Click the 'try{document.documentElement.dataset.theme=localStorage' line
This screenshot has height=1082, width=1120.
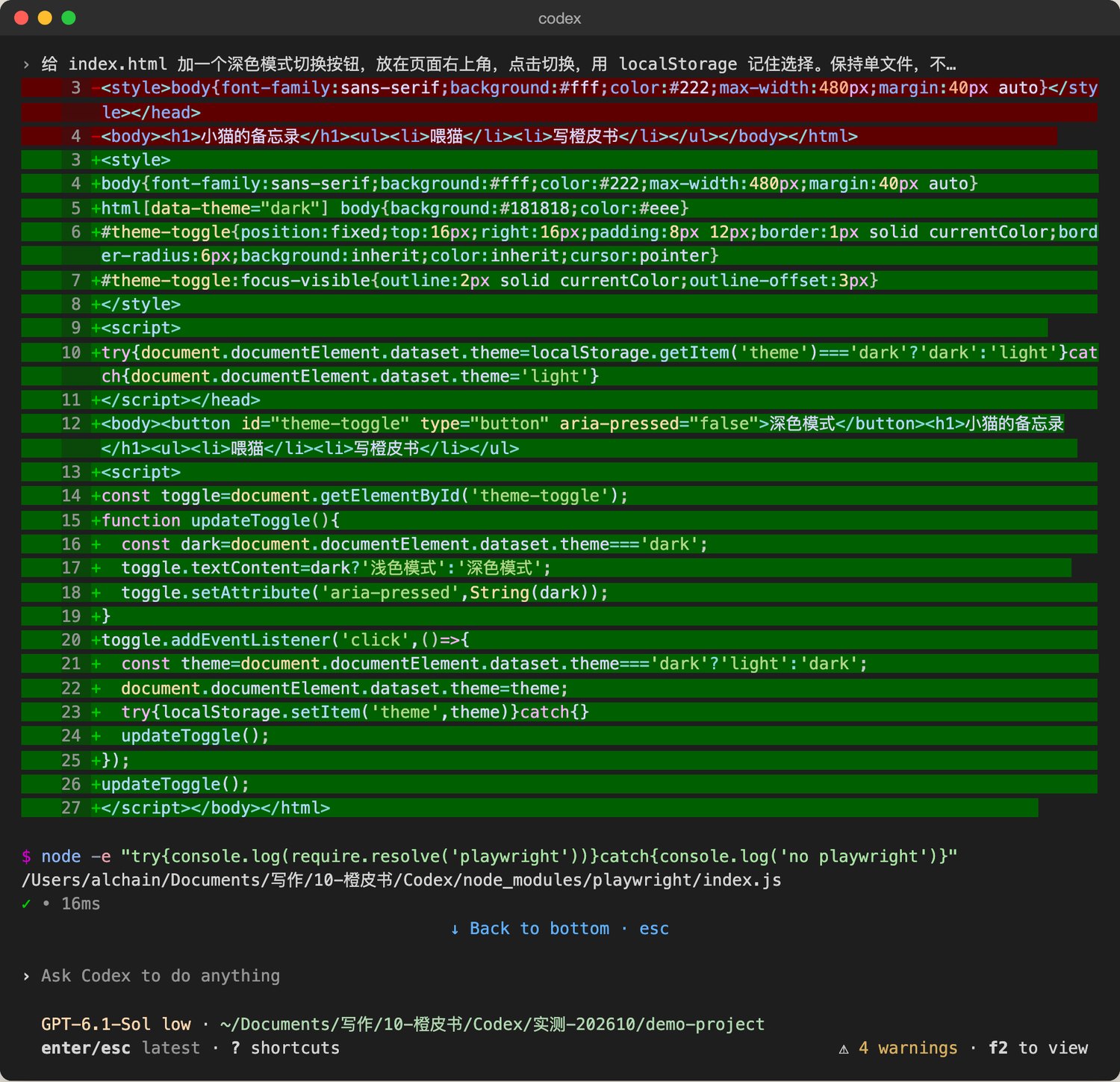click(x=560, y=364)
